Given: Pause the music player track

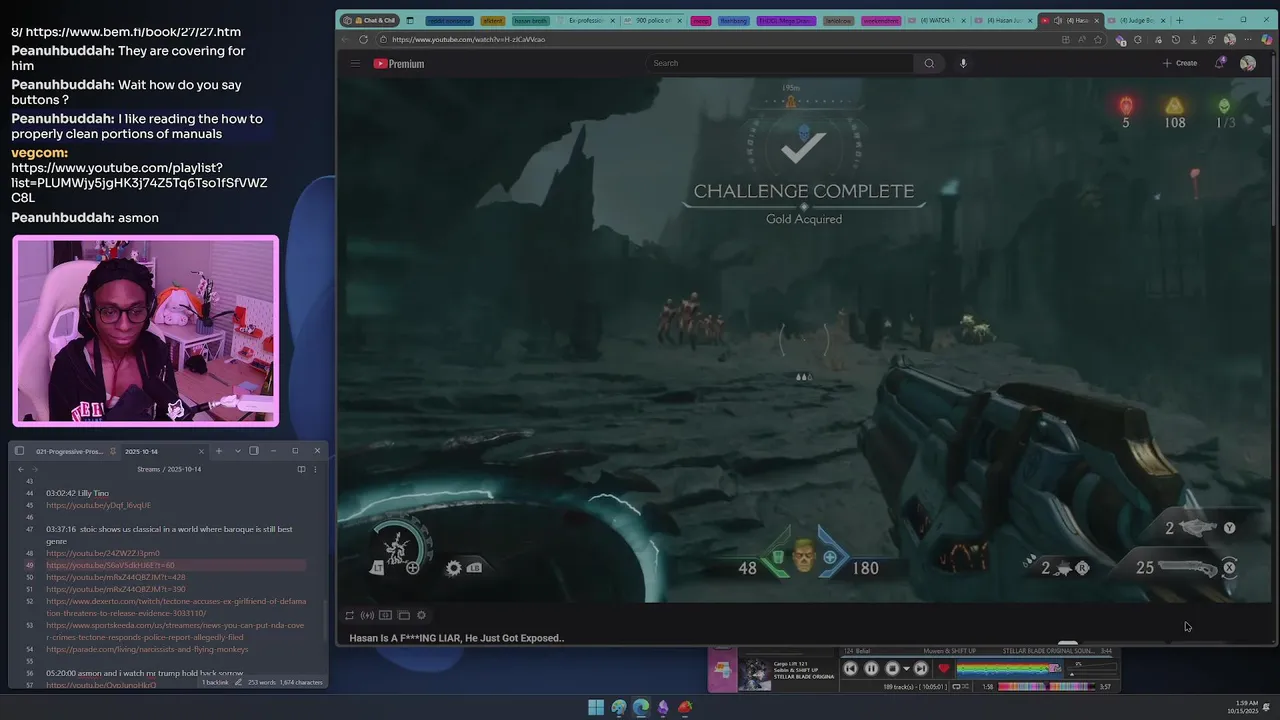Looking at the screenshot, I should pos(871,668).
